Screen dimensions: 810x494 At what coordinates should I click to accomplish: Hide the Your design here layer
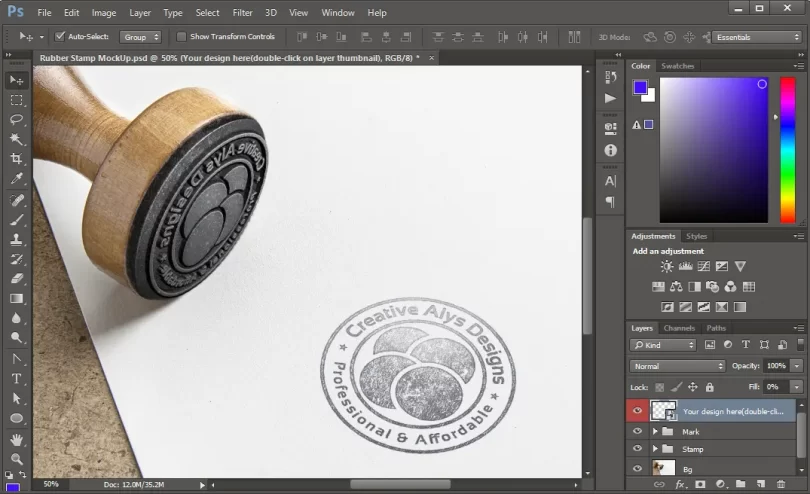(x=637, y=411)
